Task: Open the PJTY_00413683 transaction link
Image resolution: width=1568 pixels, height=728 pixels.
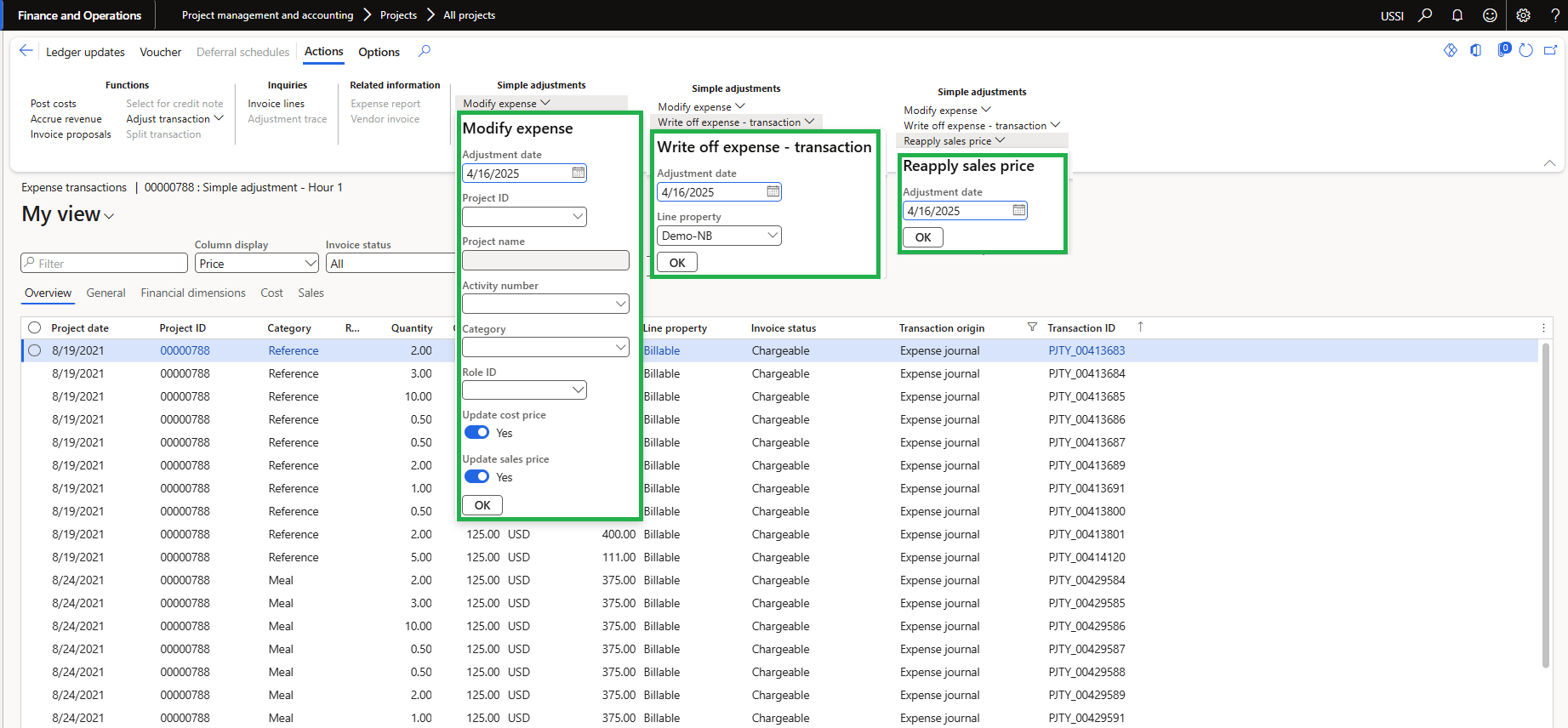Action: tap(1086, 350)
